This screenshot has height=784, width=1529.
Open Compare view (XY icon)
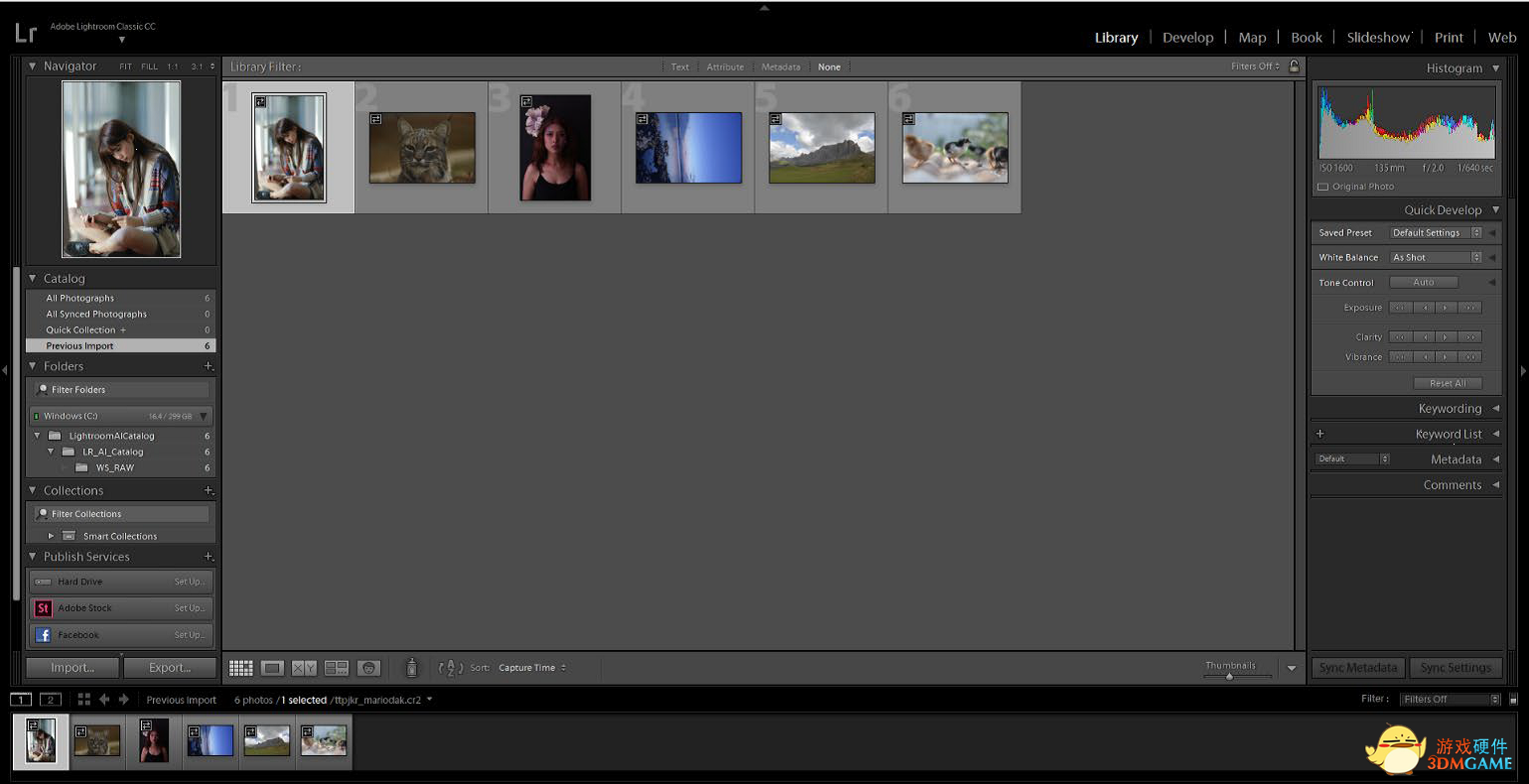[304, 668]
